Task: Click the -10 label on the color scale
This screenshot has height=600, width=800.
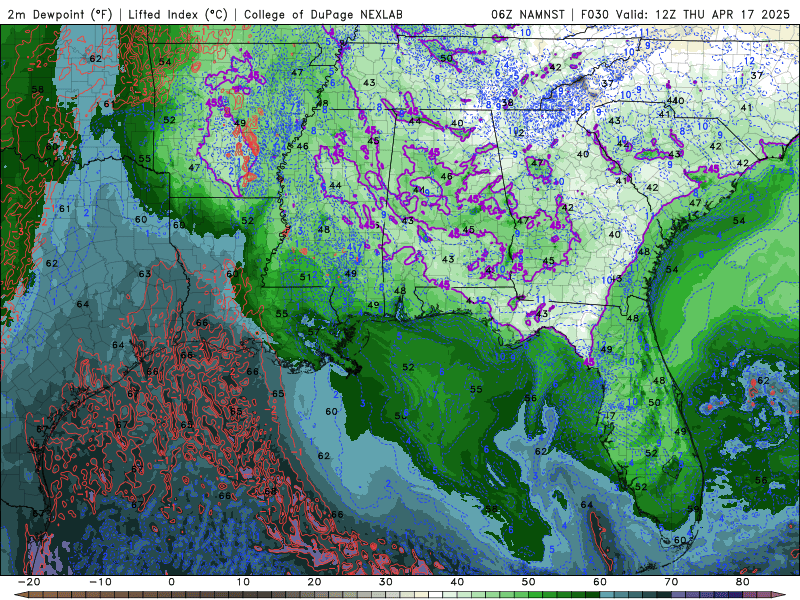Action: (100, 582)
